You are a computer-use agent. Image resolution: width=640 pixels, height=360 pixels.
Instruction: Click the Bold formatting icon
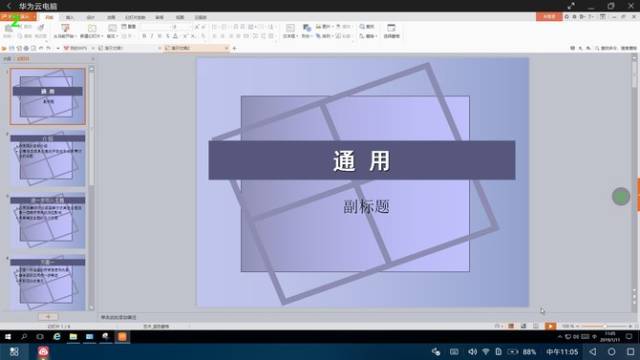tap(144, 36)
